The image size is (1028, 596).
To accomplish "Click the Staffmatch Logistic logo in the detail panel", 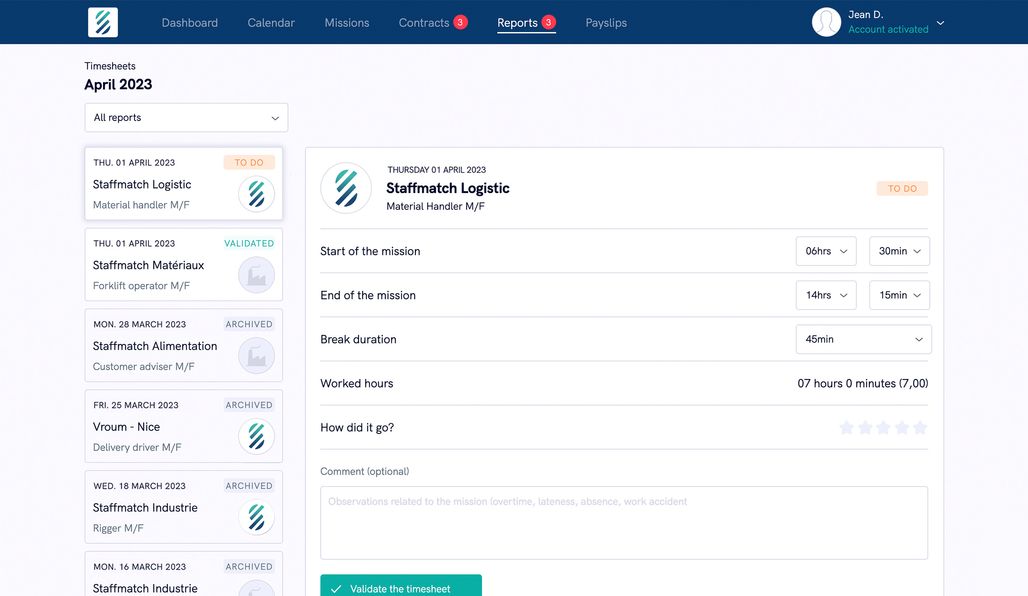I will (x=345, y=188).
